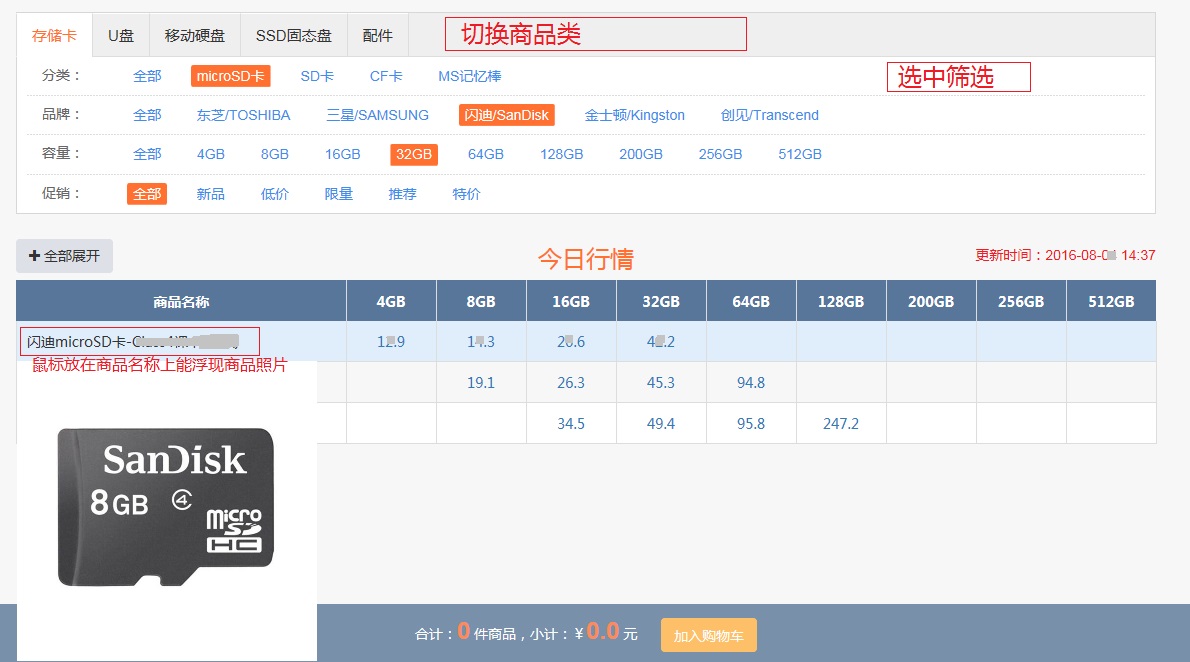Toggle the selected 32GB capacity filter
Screen dimensions: 1190x662
[x=414, y=154]
